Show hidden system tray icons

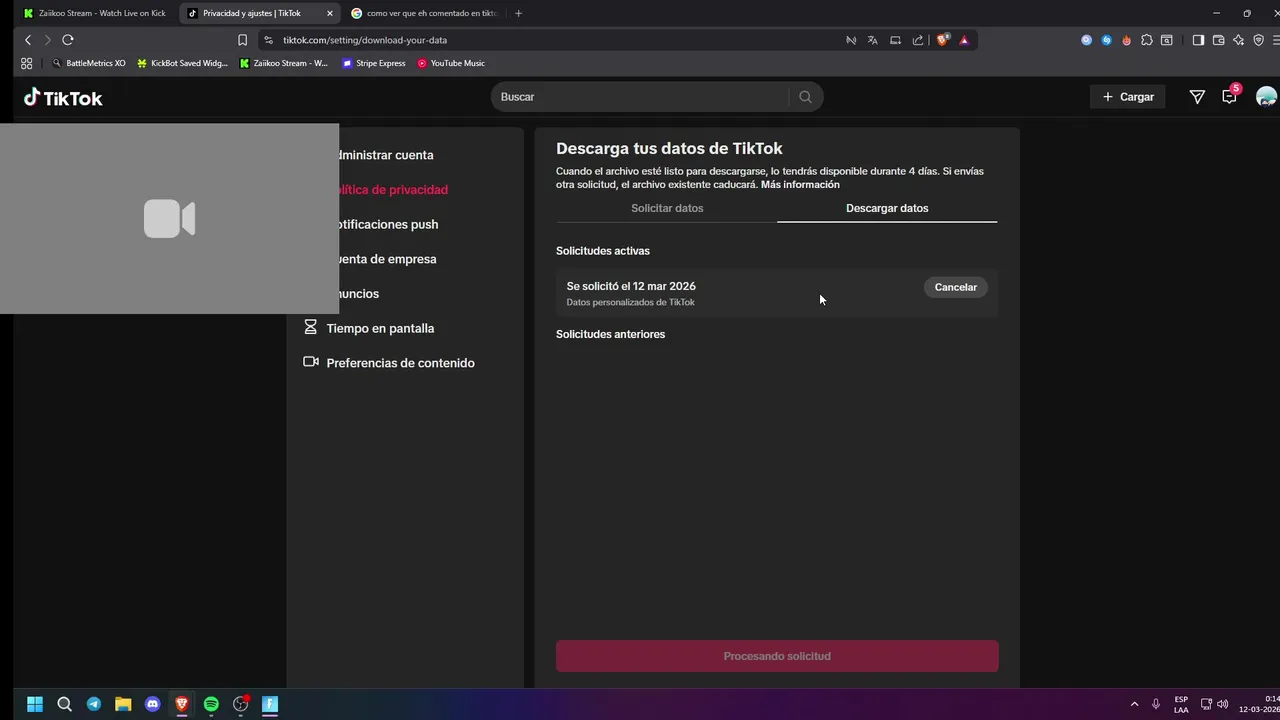coord(1134,704)
